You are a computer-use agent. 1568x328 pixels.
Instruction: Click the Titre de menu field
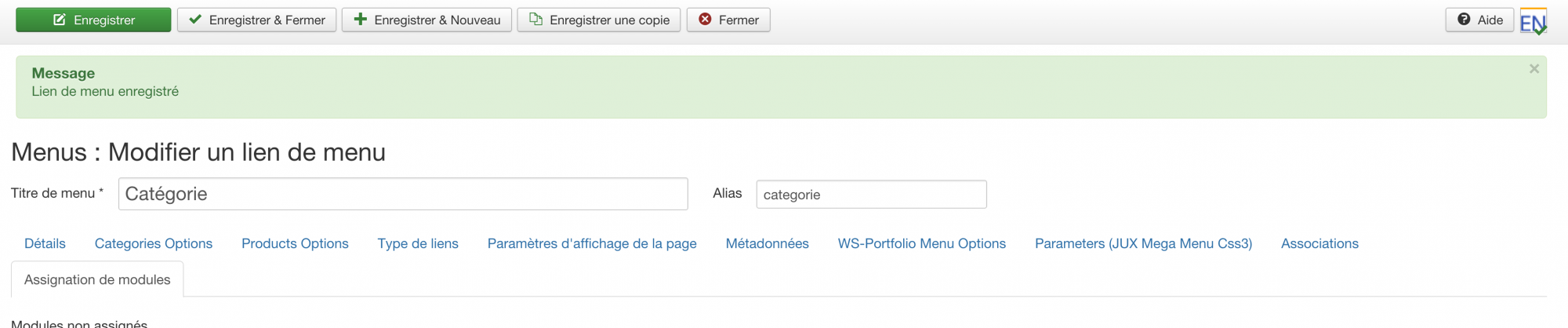click(403, 194)
